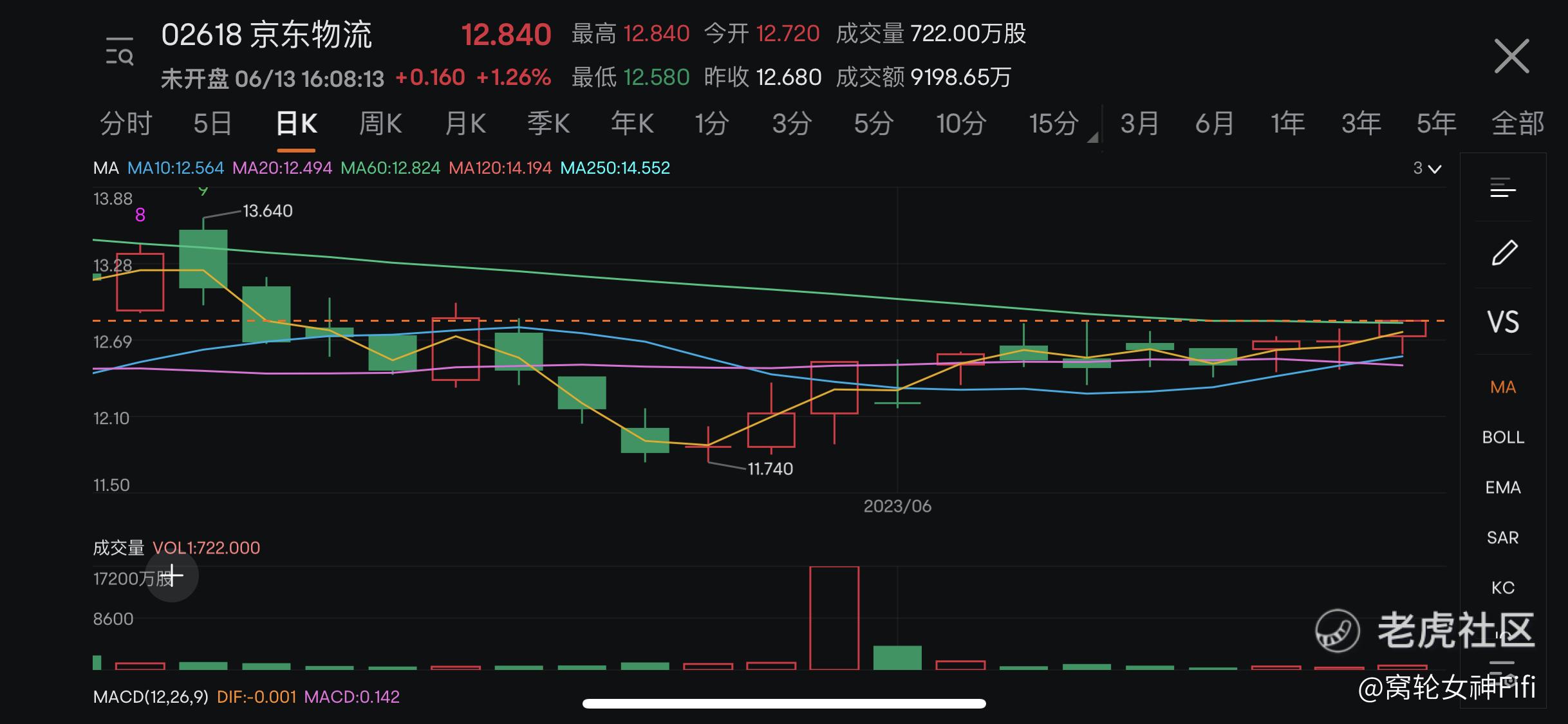Set range to 3月
Viewport: 1568px width, 724px height.
1139,123
